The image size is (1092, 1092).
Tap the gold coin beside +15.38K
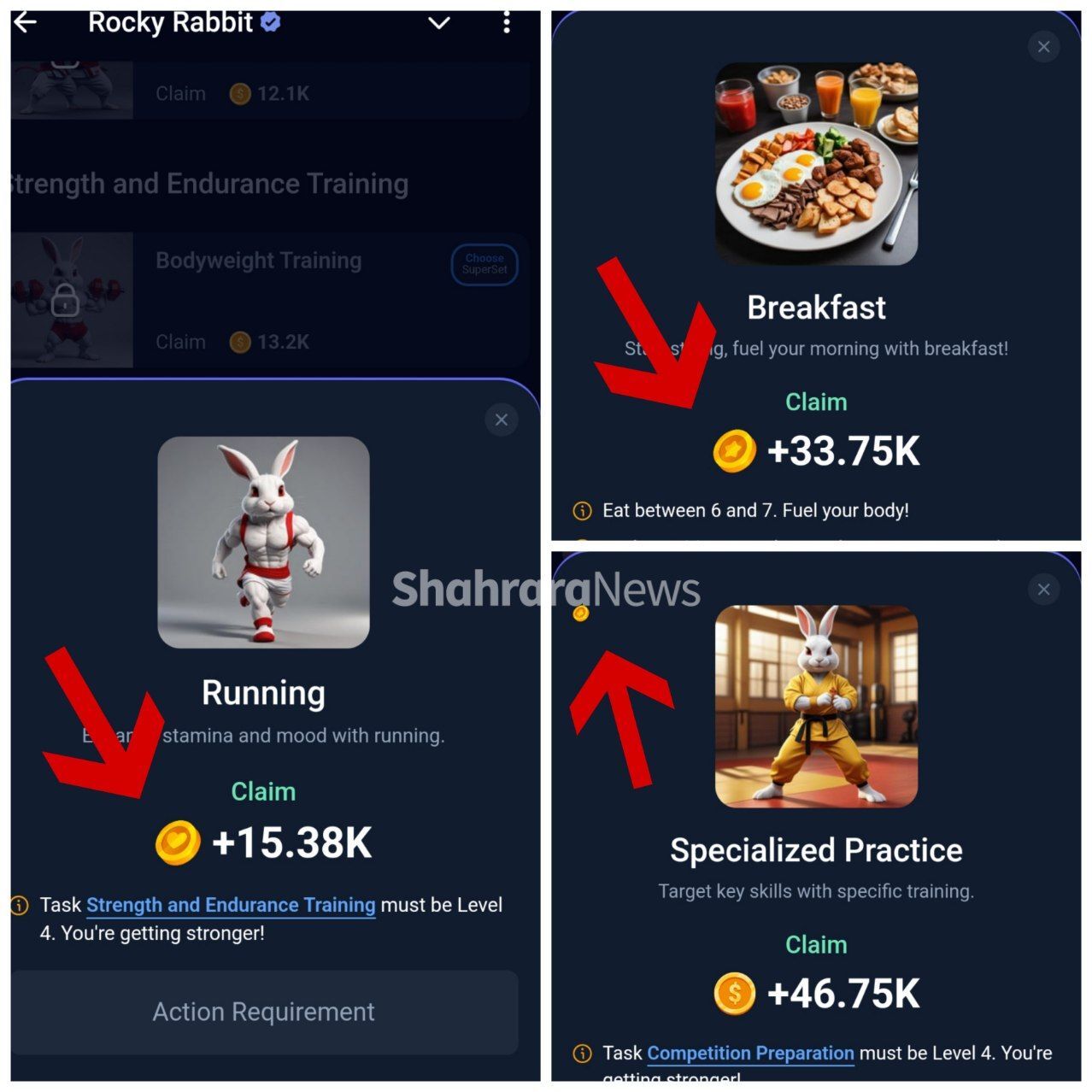(x=178, y=842)
